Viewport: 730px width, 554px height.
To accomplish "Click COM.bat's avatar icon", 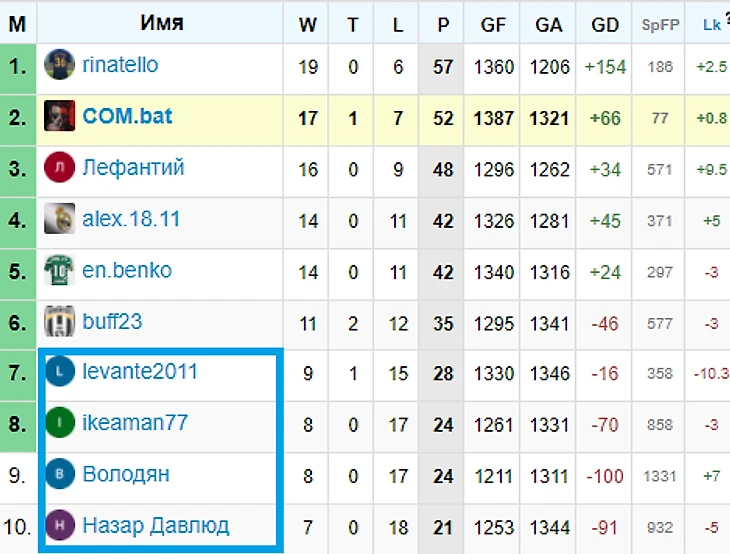I will click(60, 117).
